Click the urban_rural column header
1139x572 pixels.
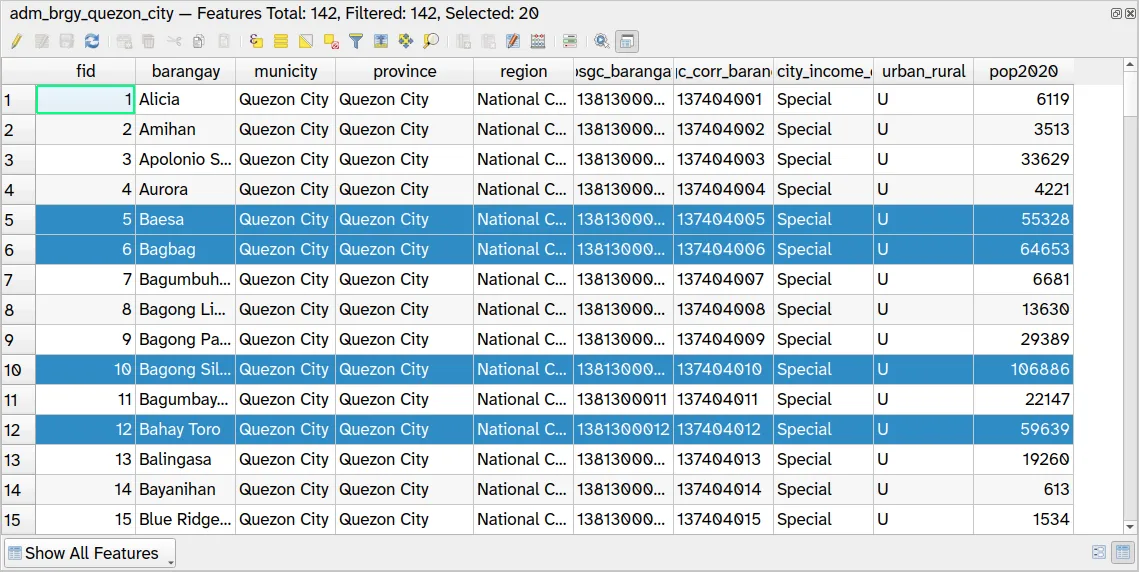923,71
